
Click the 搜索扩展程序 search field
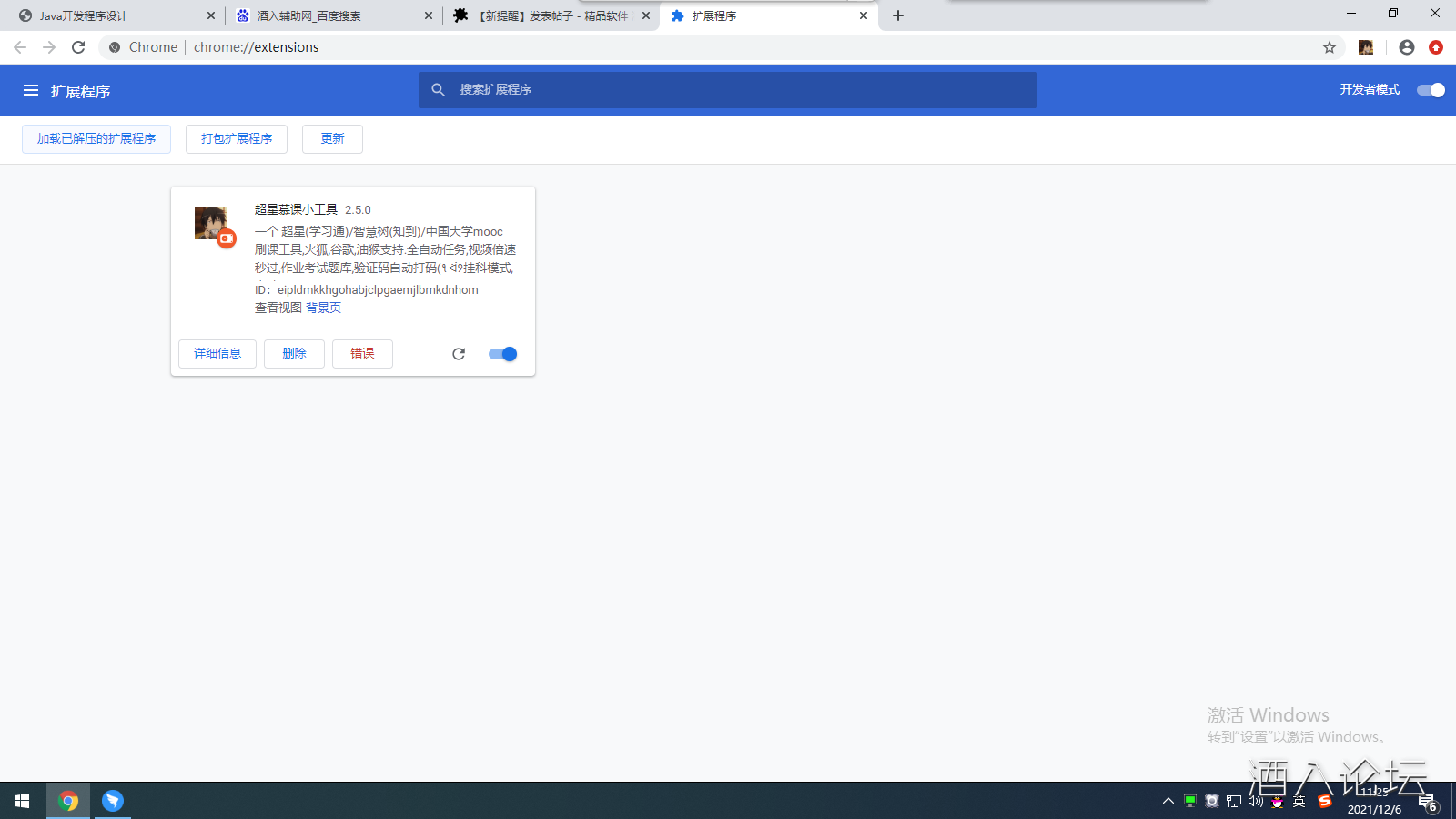tap(728, 90)
